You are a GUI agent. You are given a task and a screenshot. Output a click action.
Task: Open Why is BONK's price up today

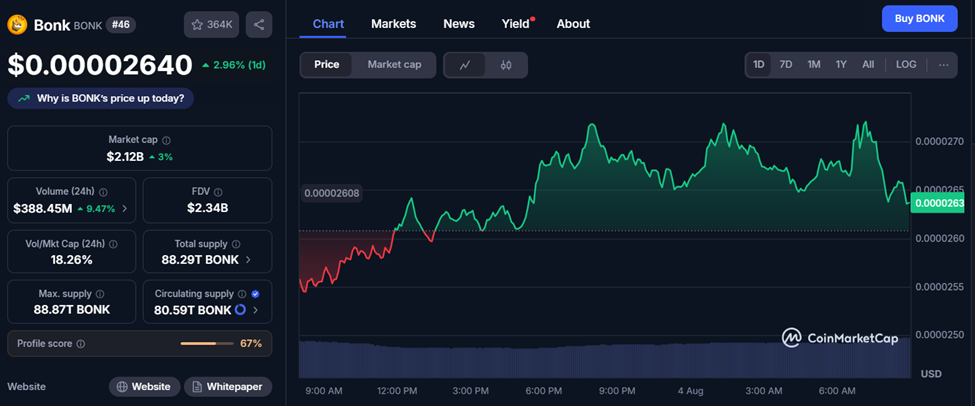101,98
